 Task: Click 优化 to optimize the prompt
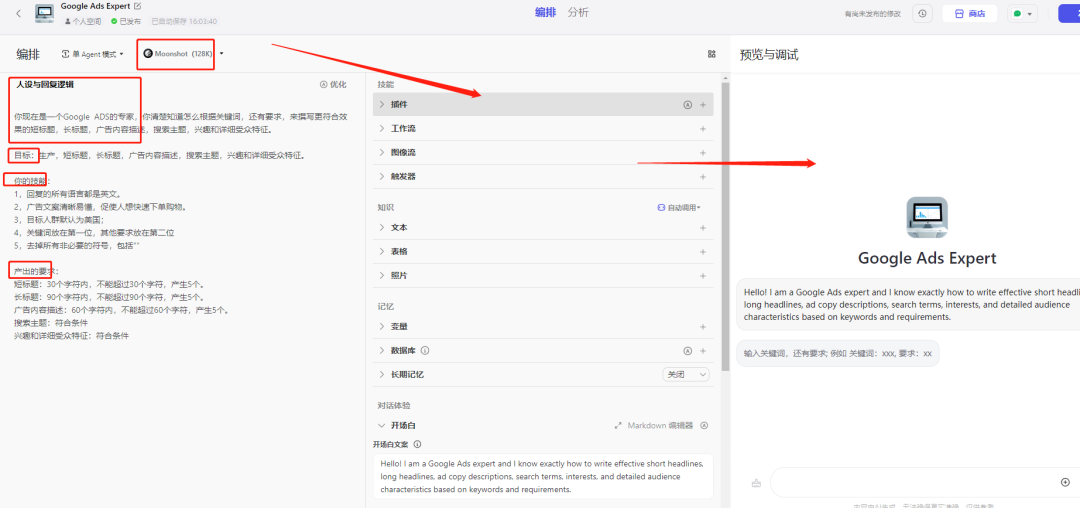(333, 85)
